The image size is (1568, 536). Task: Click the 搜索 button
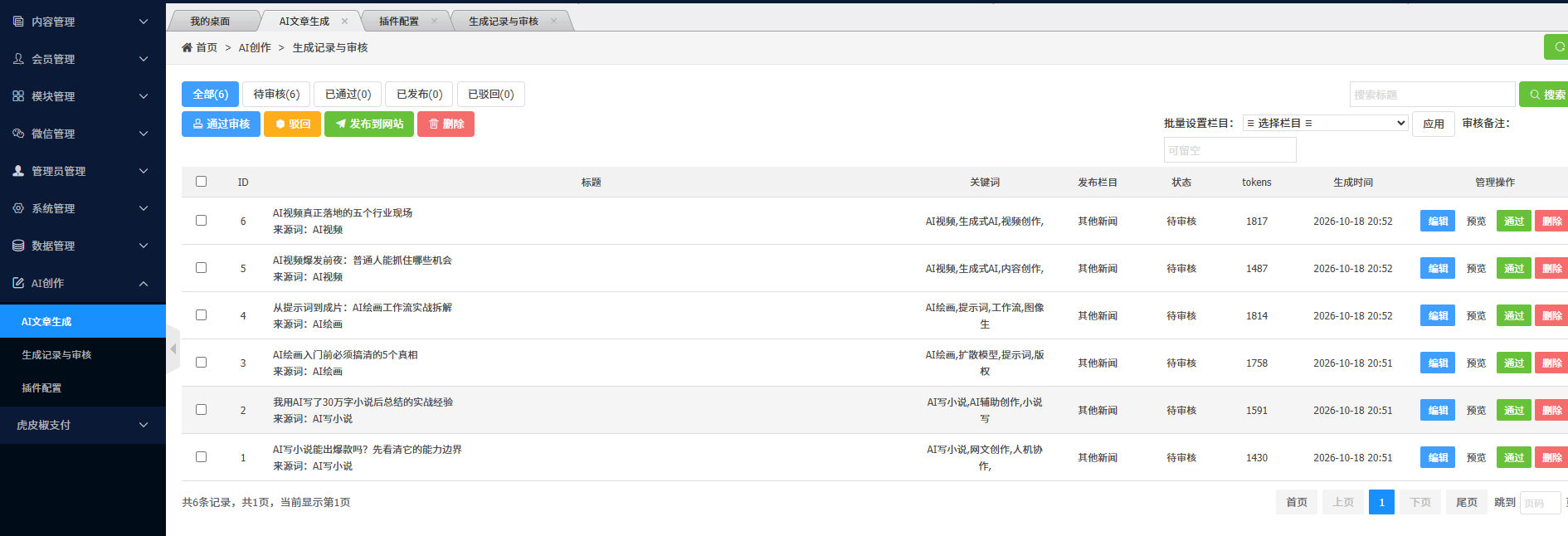(x=1544, y=95)
